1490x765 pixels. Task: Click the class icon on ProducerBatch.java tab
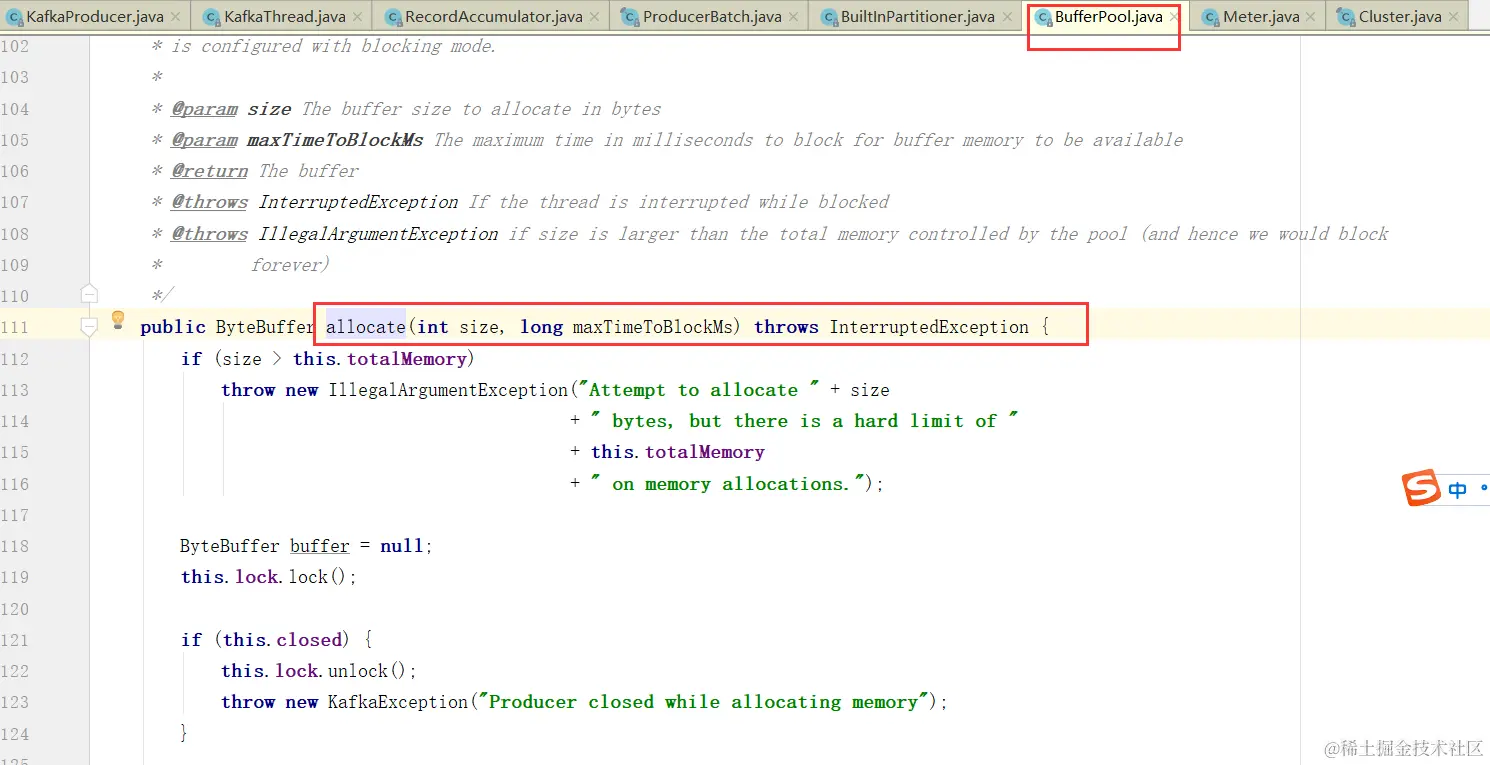[x=630, y=17]
